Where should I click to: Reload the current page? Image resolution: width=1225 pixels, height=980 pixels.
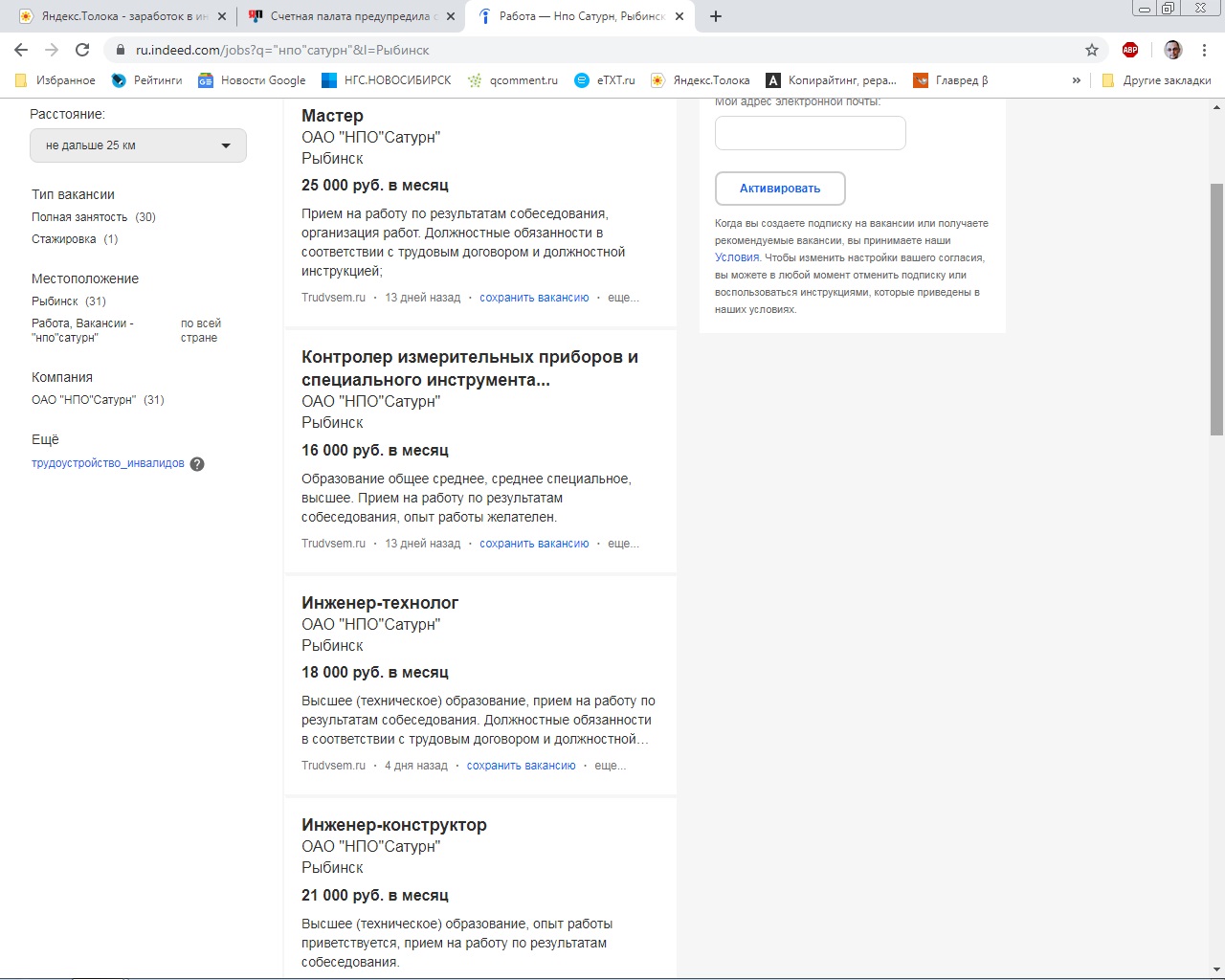pyautogui.click(x=82, y=50)
